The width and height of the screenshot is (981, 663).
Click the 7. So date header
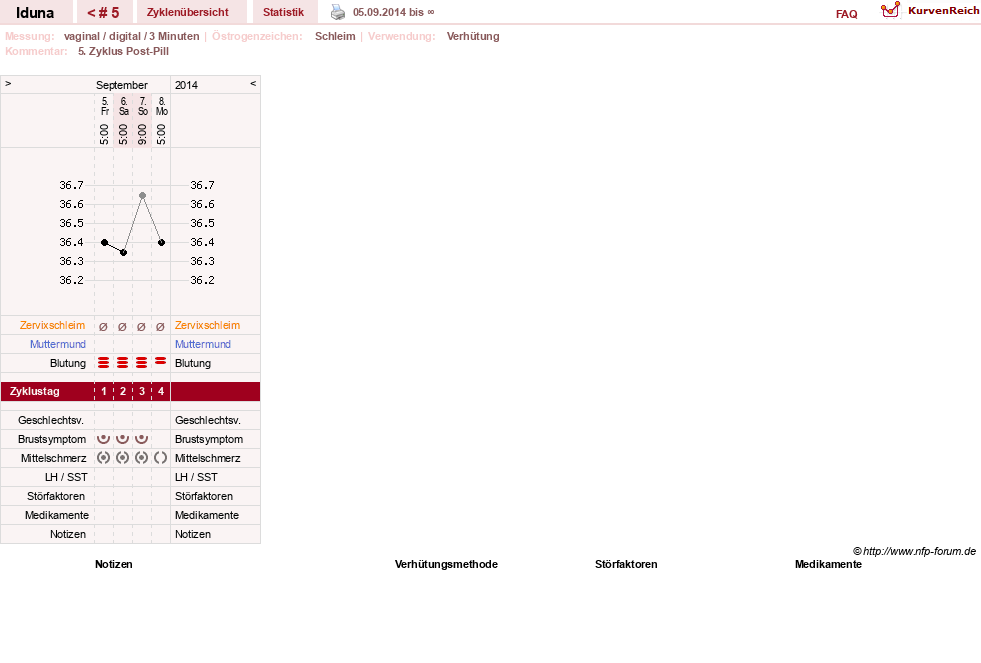point(143,106)
